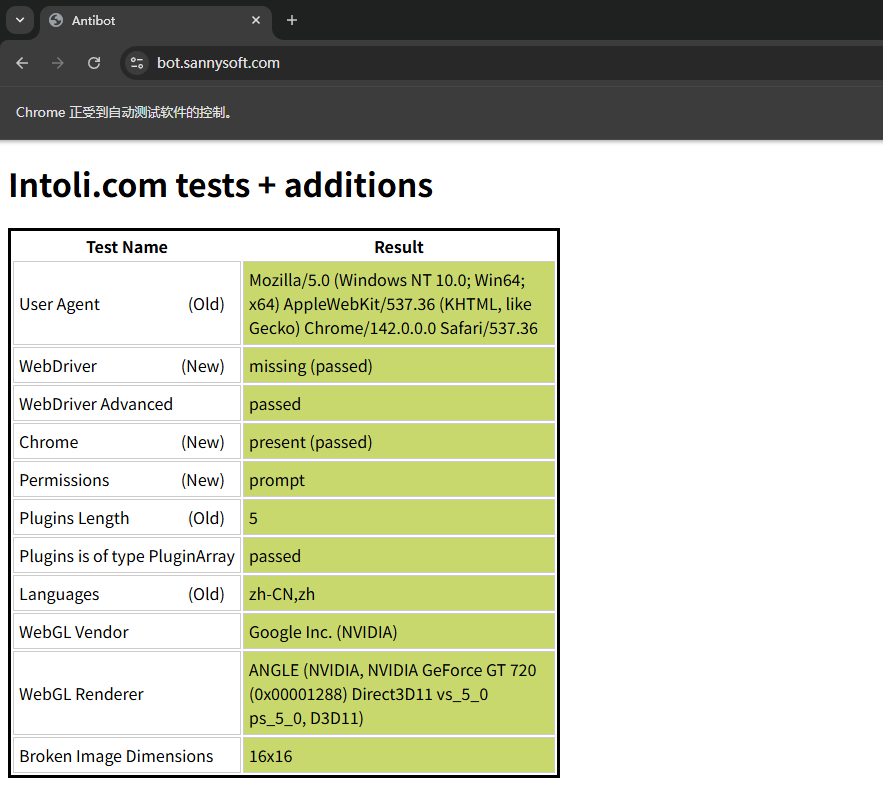The height and width of the screenshot is (801, 883).
Task: Open site information icon in address bar
Action: [x=138, y=63]
